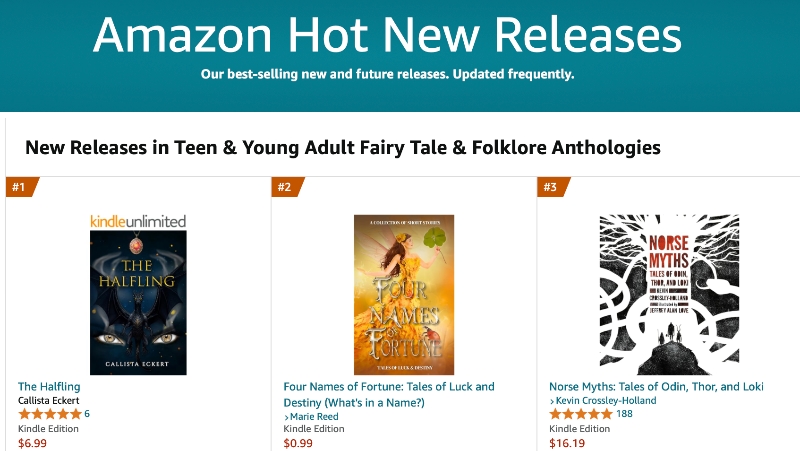Expand Marie Reed author chevron
The image size is (800, 451).
click(x=287, y=417)
